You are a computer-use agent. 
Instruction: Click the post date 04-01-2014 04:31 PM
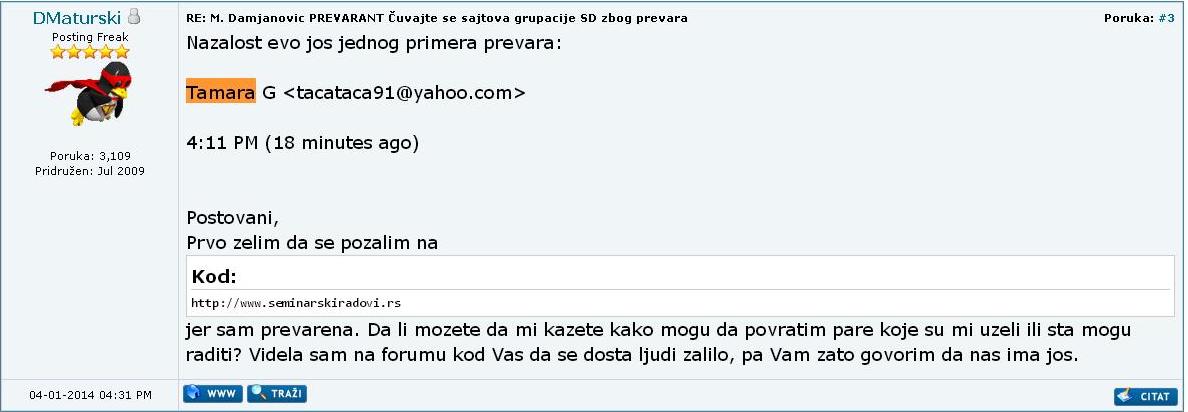pos(90,395)
